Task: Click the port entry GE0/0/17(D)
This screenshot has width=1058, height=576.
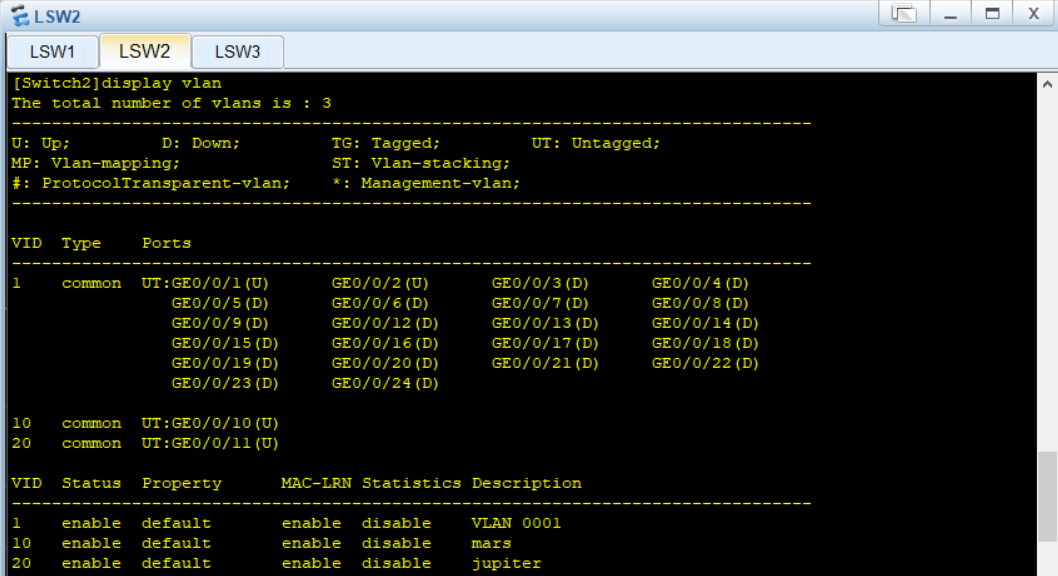Action: coord(545,343)
